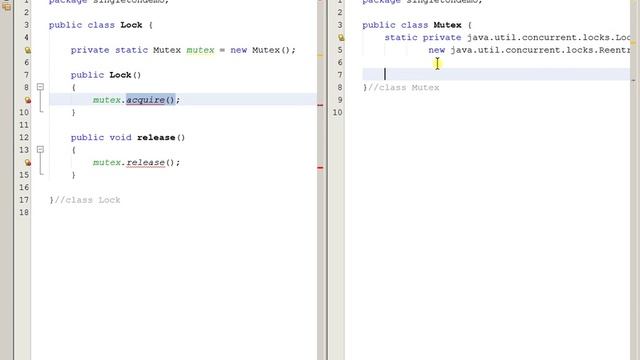The image size is (640, 360).
Task: Click 'new java.util.concurrent.locks.Reentr' on Mutex line 5
Action: point(529,50)
